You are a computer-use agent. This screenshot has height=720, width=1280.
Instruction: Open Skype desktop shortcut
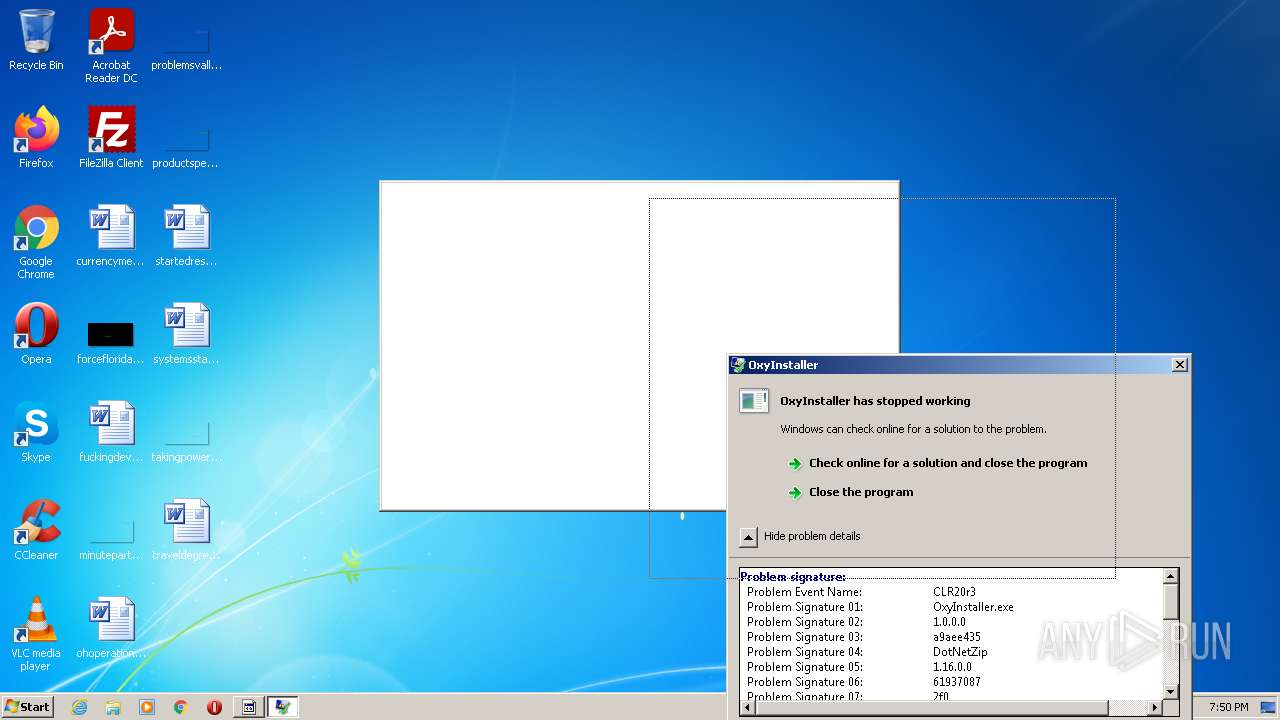point(36,432)
